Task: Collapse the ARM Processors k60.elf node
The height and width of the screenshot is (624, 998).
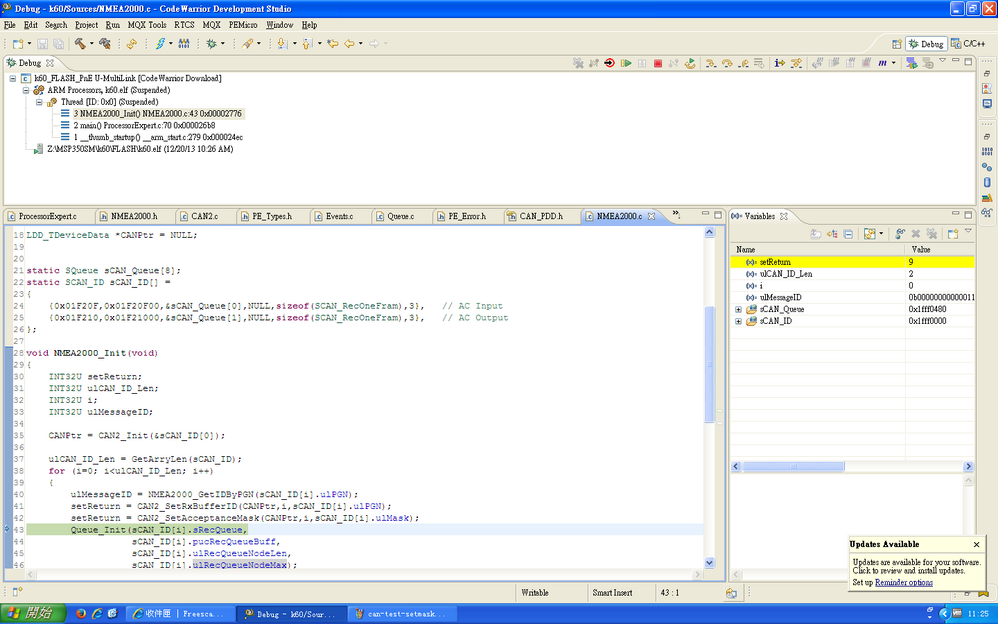Action: pos(25,90)
